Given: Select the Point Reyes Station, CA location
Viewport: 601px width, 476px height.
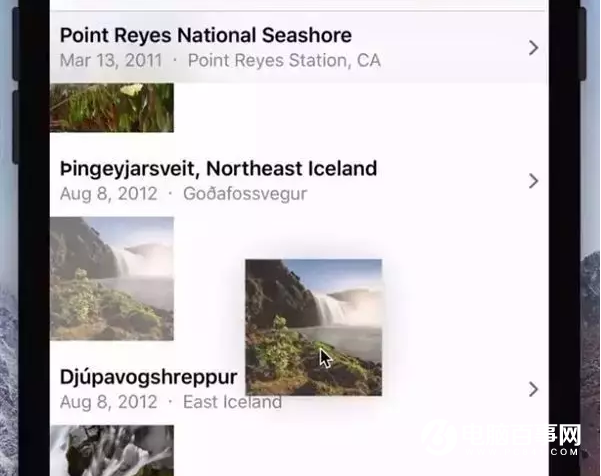Looking at the screenshot, I should (x=284, y=60).
